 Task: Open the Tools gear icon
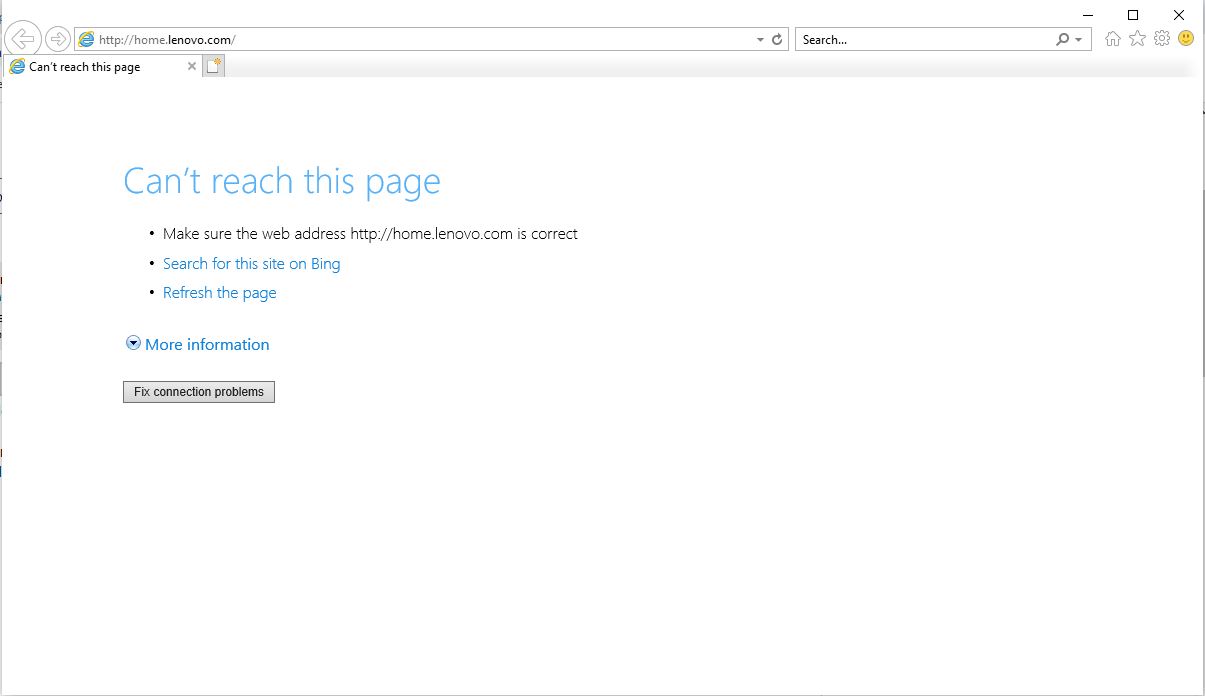pos(1161,39)
